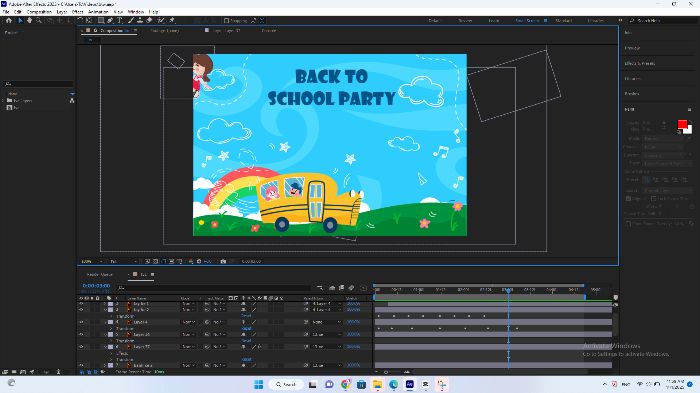The width and height of the screenshot is (700, 393).
Task: Click the new folder icon in the Project panel
Action: (14, 372)
